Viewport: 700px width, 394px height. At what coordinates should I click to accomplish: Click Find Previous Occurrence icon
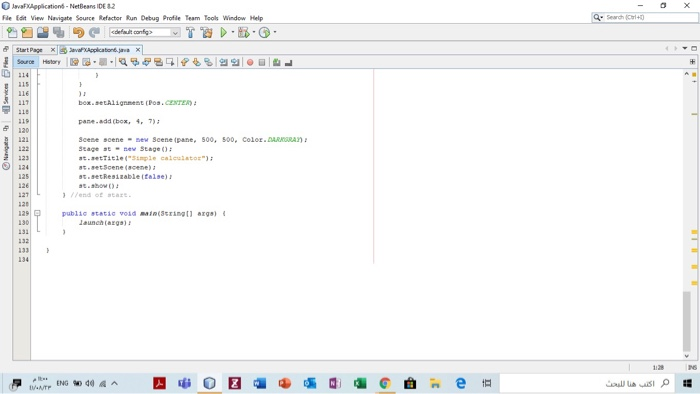tap(134, 62)
